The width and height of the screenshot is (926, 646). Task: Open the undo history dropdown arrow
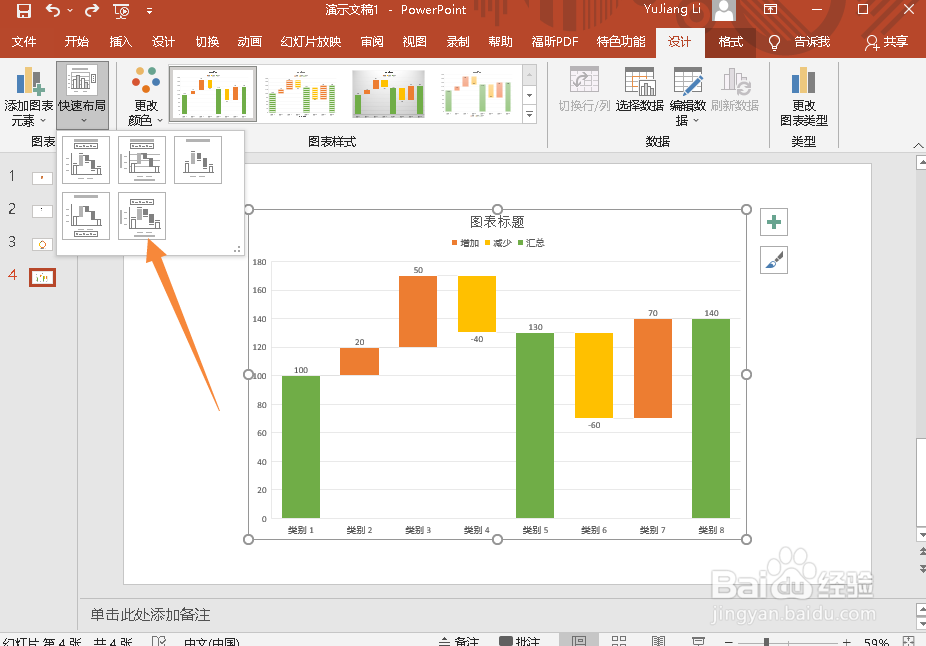click(x=70, y=11)
